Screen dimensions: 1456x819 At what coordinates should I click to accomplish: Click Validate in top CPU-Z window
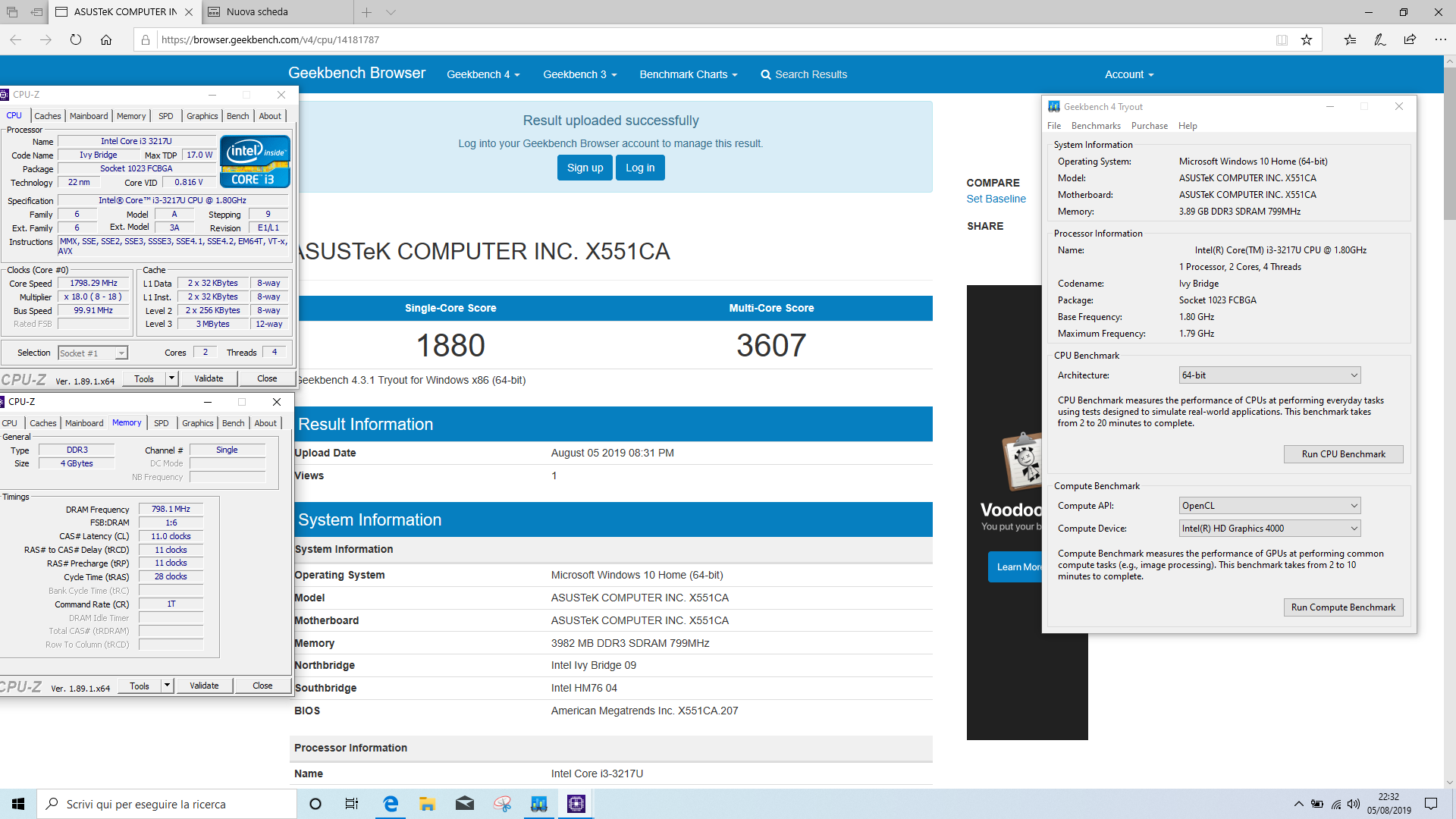pyautogui.click(x=209, y=378)
